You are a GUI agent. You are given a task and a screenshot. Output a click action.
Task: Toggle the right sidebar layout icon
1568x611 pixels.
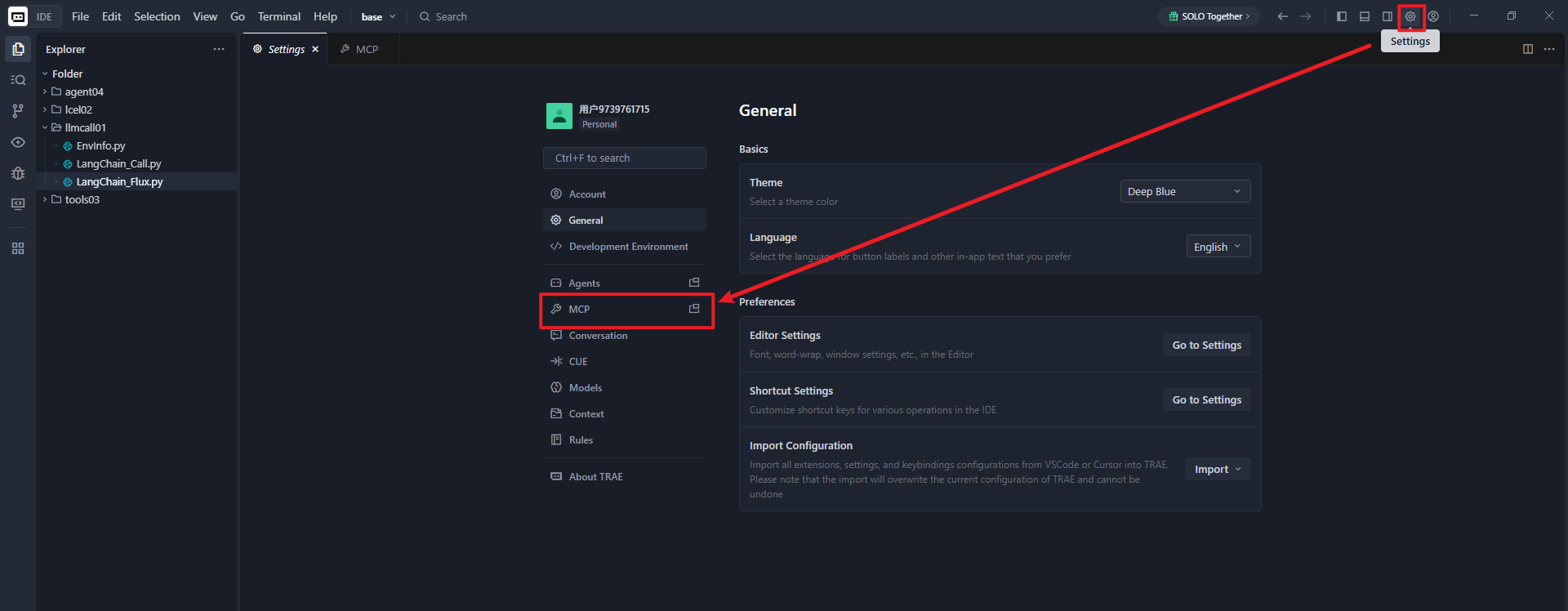point(1388,16)
